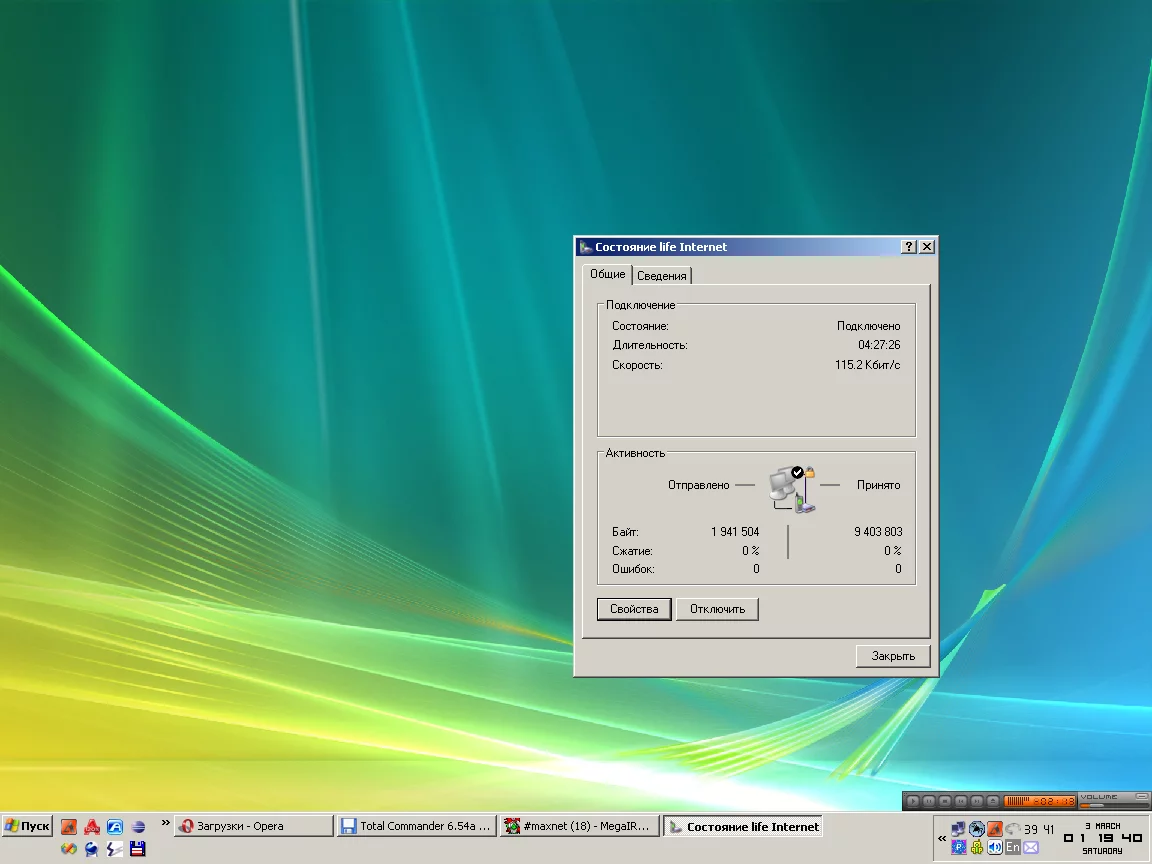Click the floppy disk quick launch icon
This screenshot has width=1152, height=864.
point(138,849)
